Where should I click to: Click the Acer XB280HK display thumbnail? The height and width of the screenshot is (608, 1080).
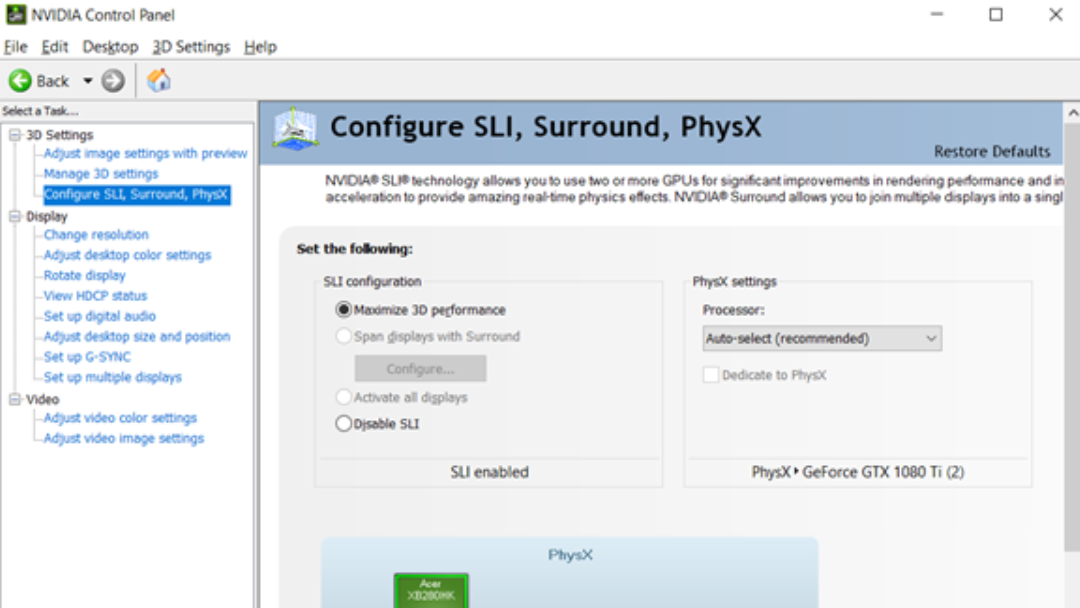coord(431,591)
